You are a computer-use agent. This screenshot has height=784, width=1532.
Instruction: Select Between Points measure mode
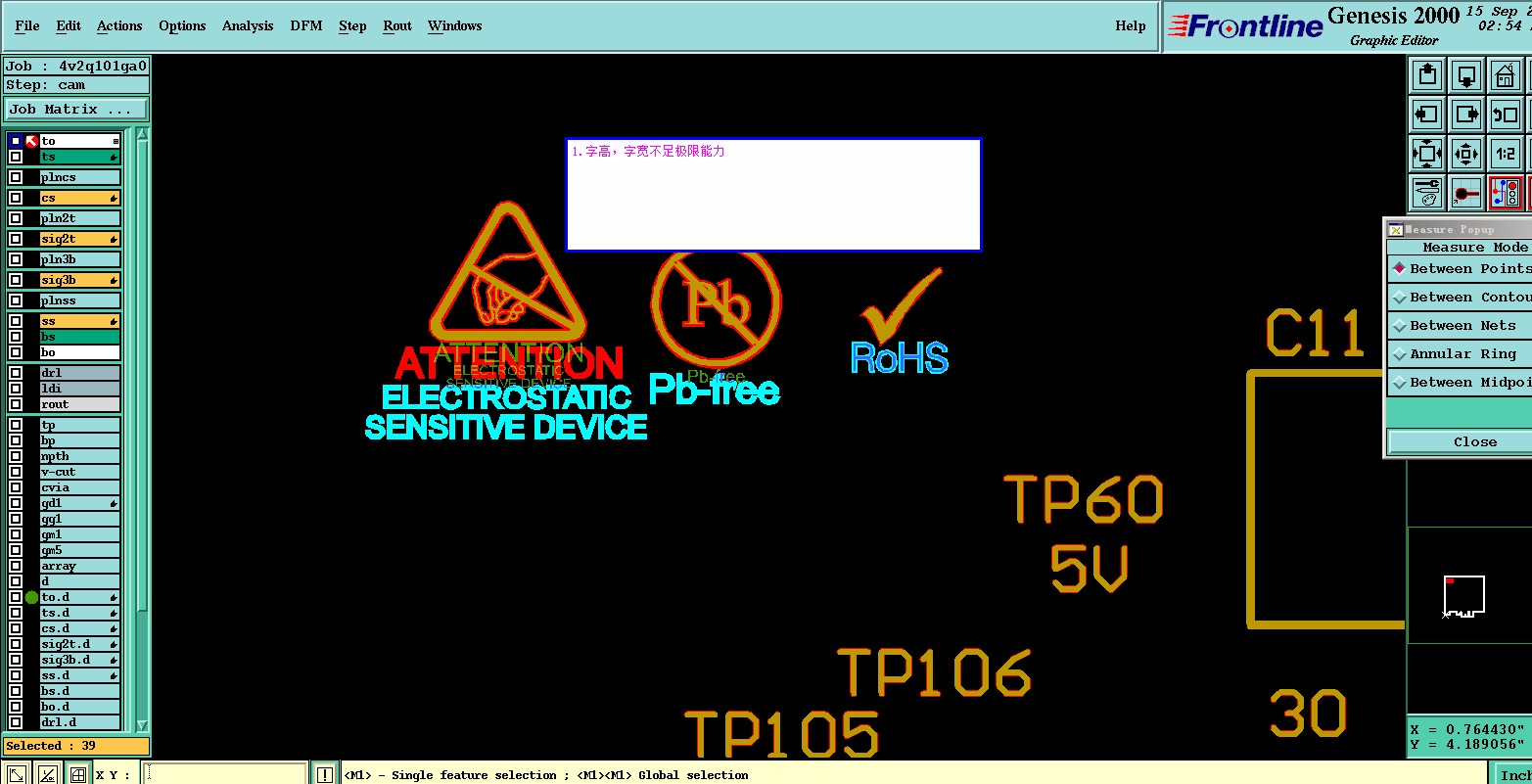tap(1460, 268)
